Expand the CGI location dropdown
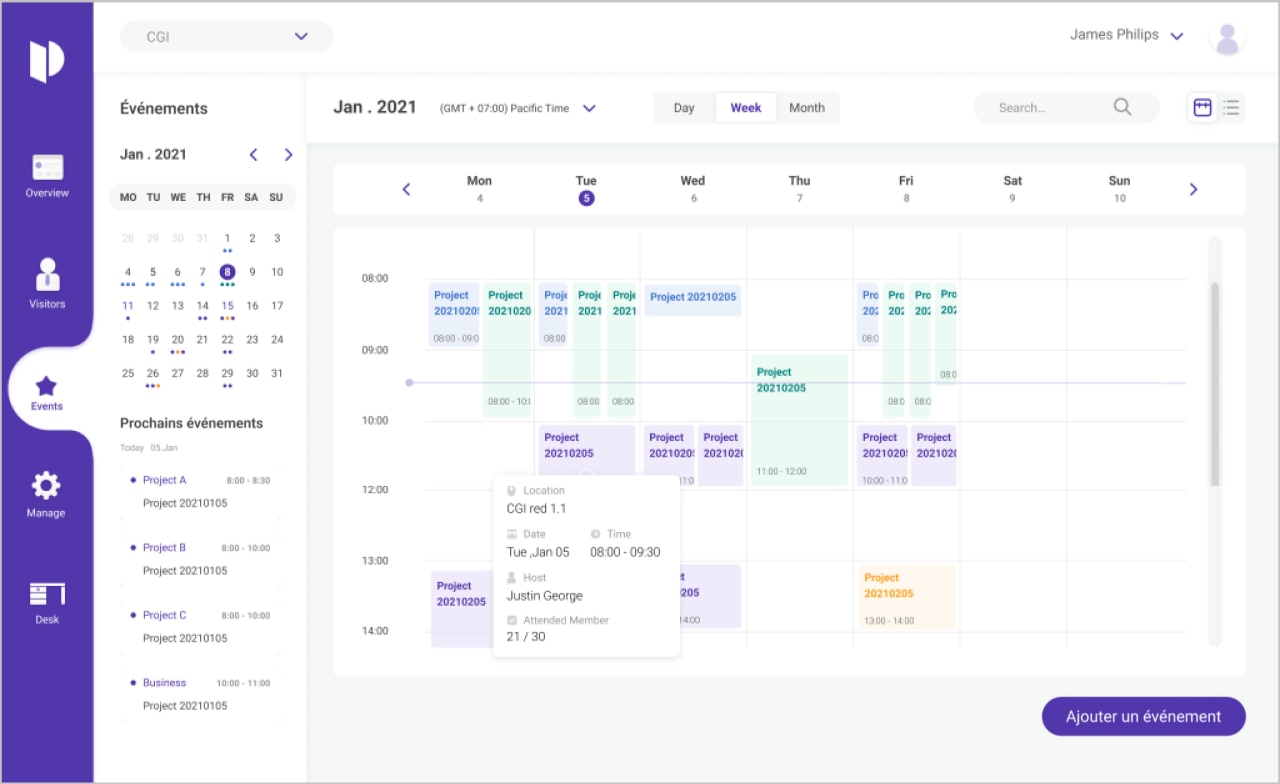The height and width of the screenshot is (784, 1280). point(301,37)
